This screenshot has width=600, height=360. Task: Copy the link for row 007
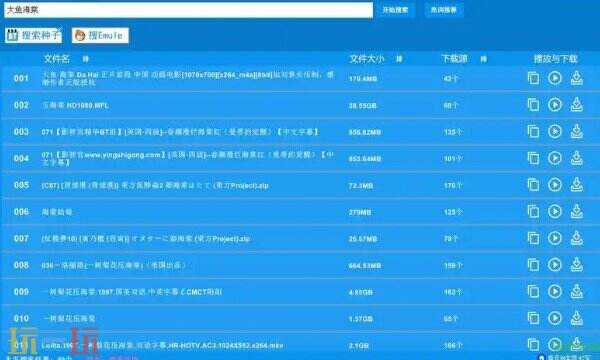(533, 238)
